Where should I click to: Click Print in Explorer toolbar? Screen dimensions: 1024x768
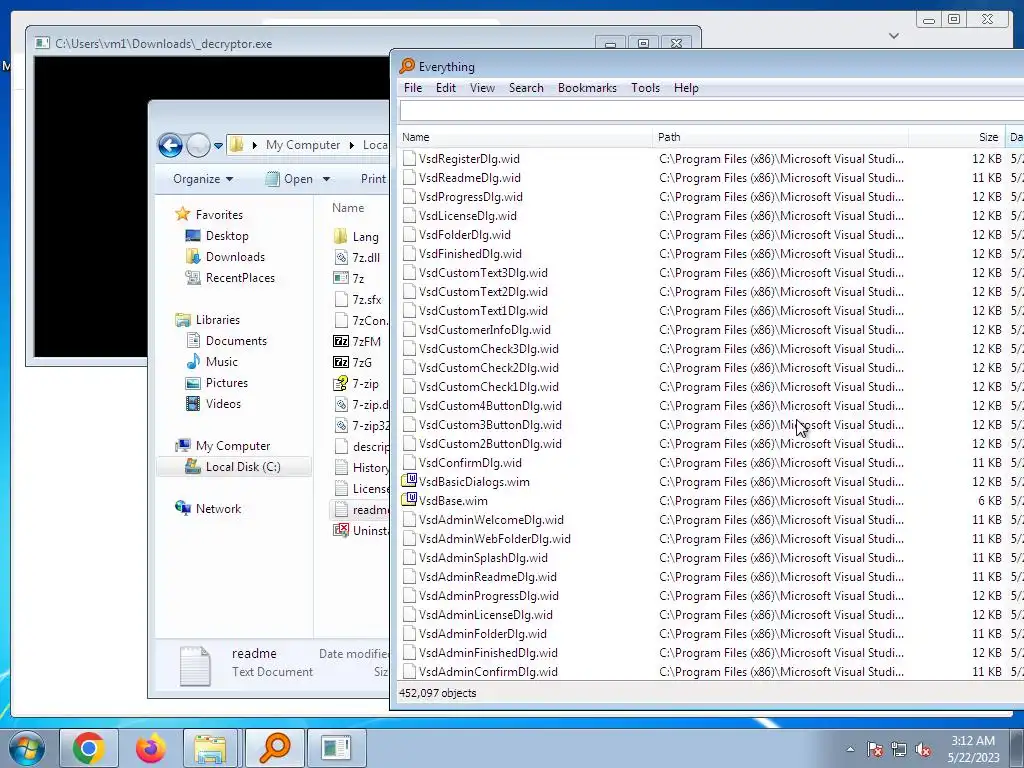tap(373, 179)
